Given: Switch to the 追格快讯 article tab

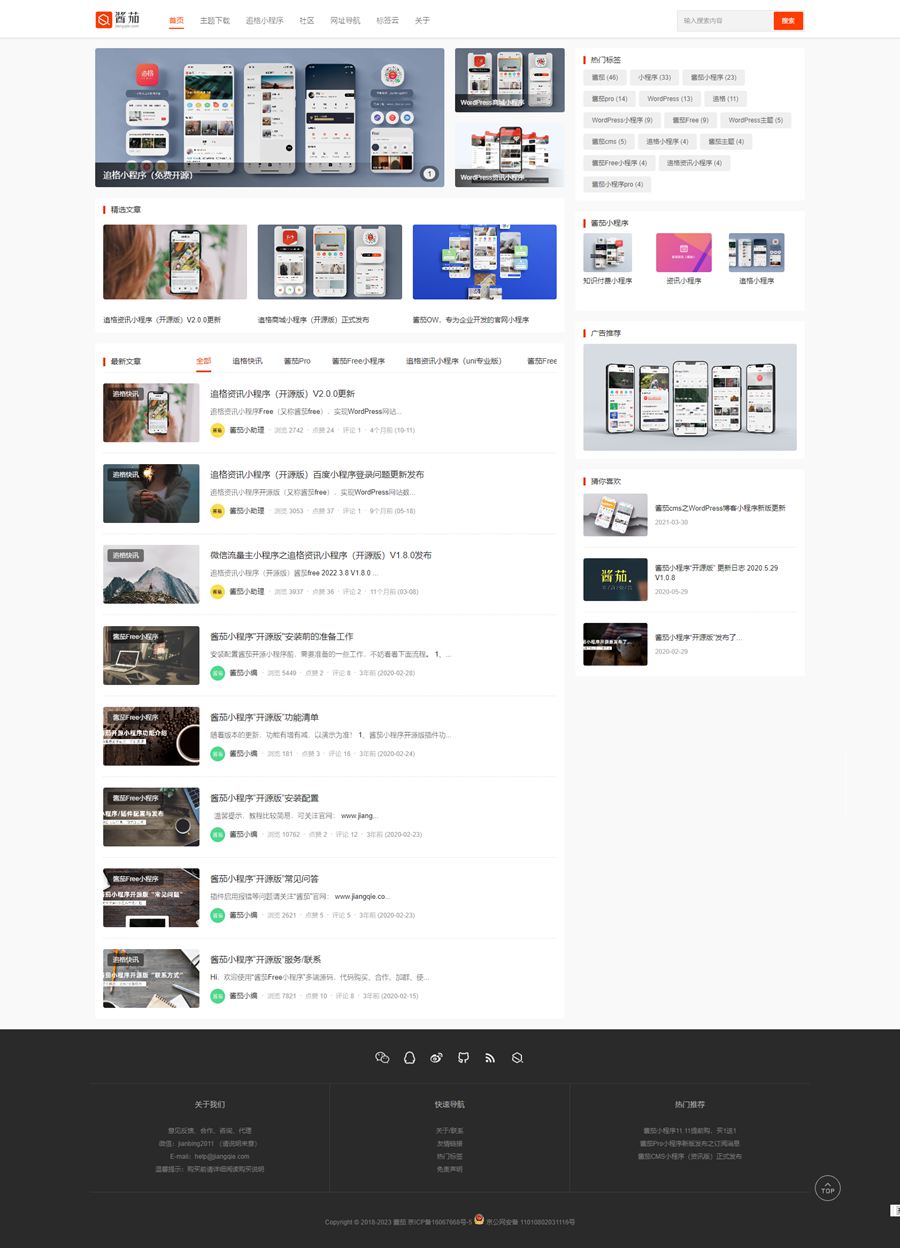Looking at the screenshot, I should (x=247, y=361).
